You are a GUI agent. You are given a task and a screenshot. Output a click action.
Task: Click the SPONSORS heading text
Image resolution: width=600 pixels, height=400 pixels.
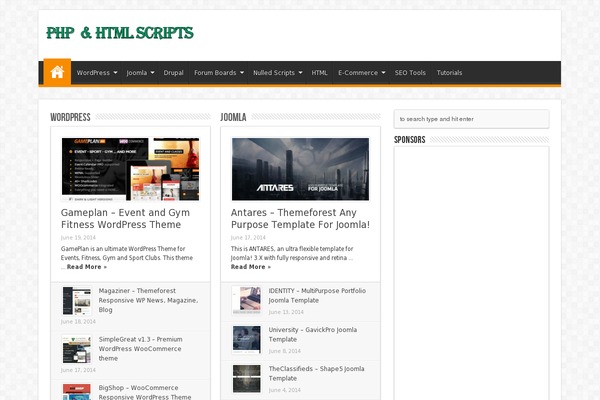(x=409, y=140)
